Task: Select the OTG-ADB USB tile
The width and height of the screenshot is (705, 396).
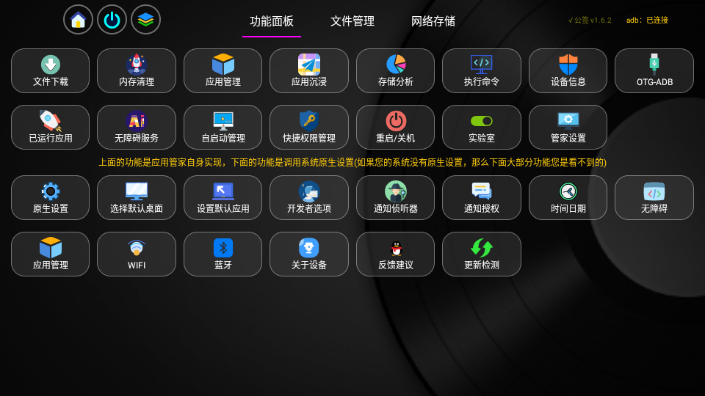Action: [x=654, y=71]
